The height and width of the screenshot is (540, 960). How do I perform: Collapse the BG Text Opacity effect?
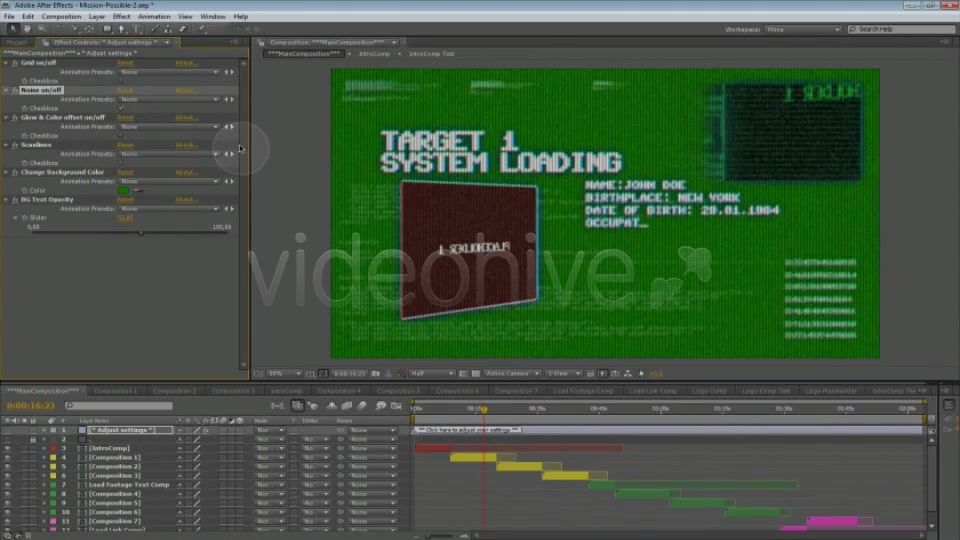tap(6, 200)
